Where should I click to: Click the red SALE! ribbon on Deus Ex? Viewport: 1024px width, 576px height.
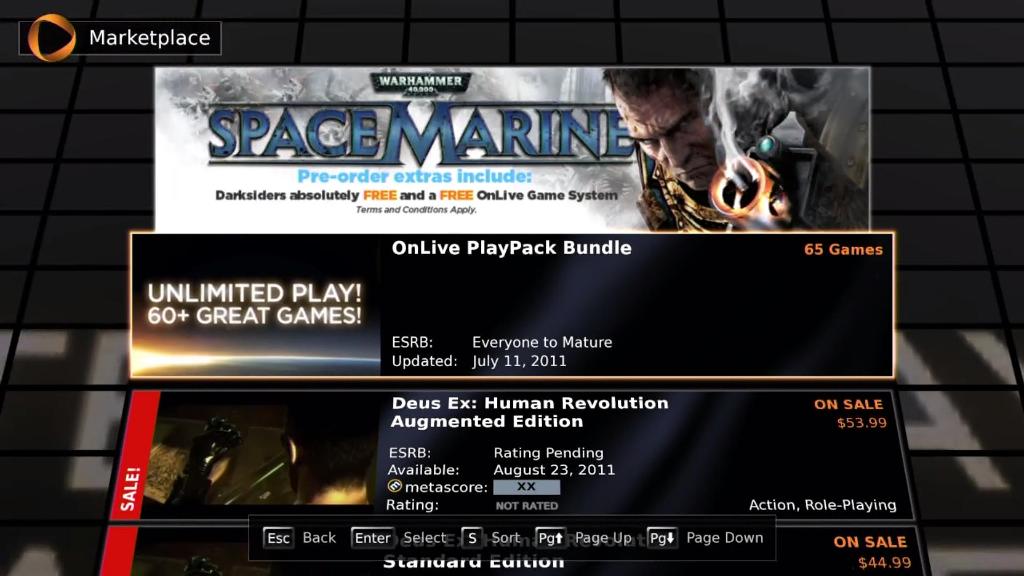[x=135, y=456]
